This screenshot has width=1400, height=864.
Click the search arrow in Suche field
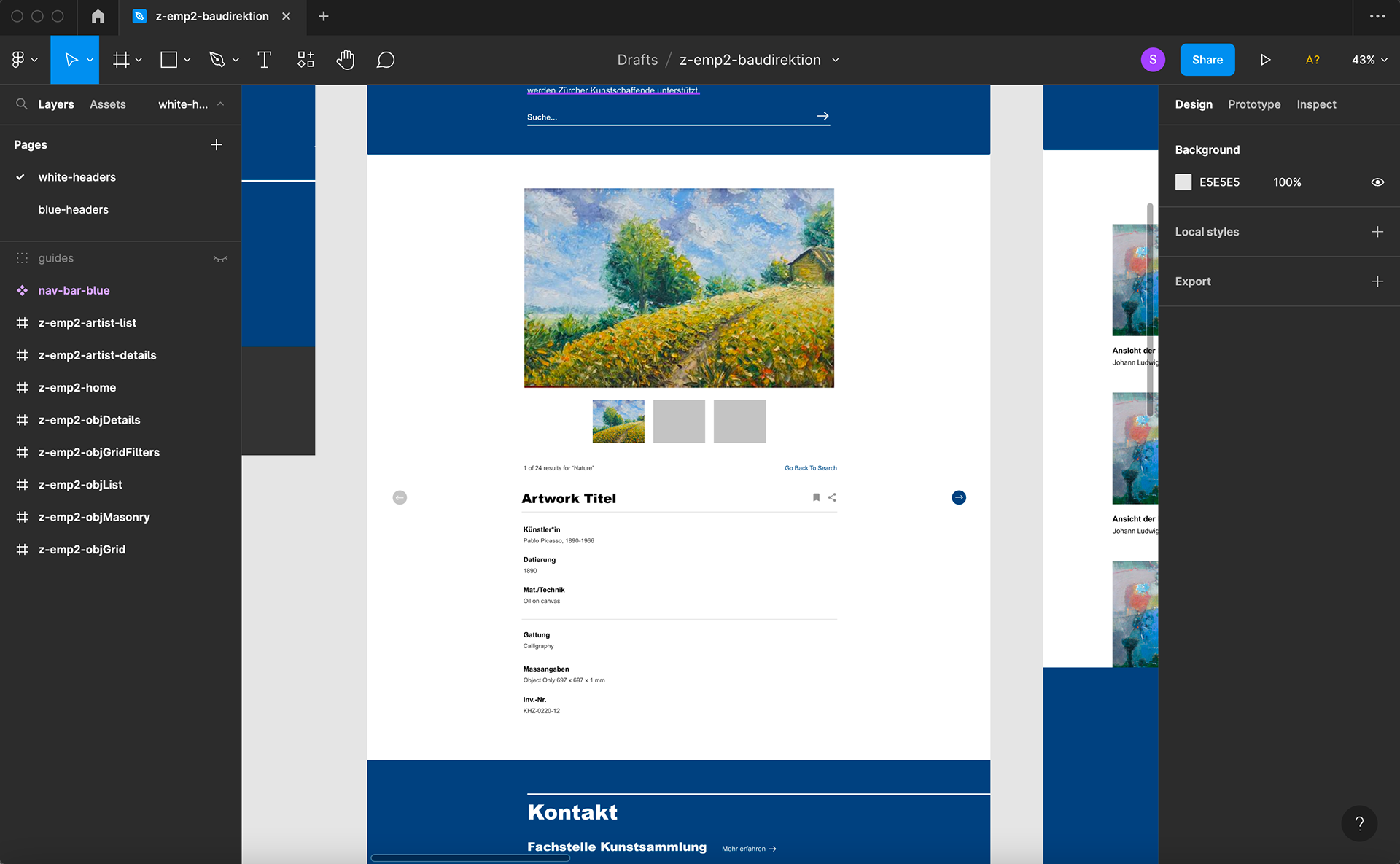point(823,116)
